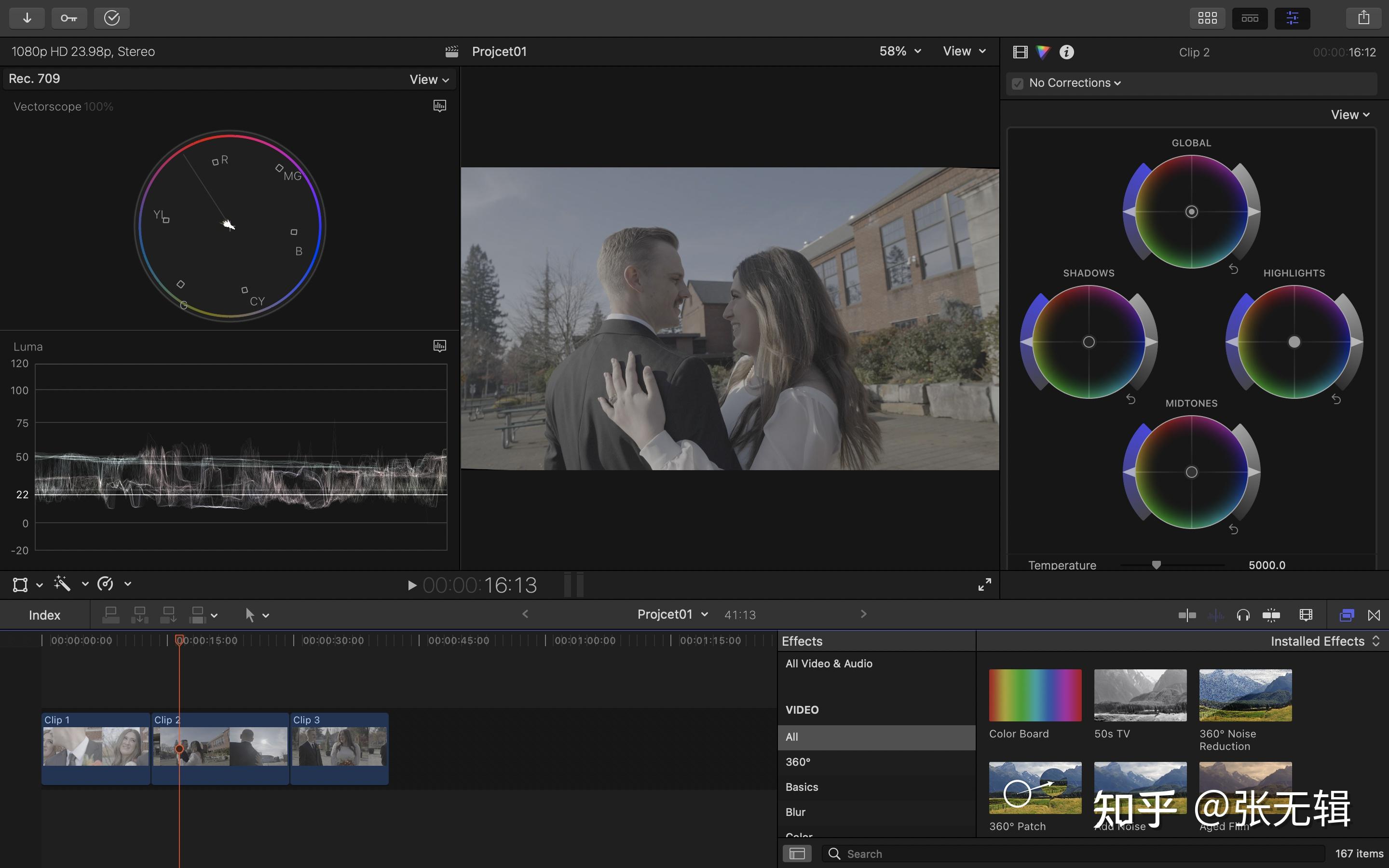Toggle the effects browser button

1347,615
